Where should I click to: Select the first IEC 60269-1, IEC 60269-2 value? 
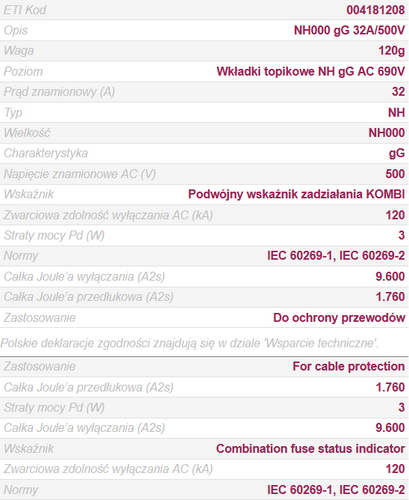tap(336, 256)
